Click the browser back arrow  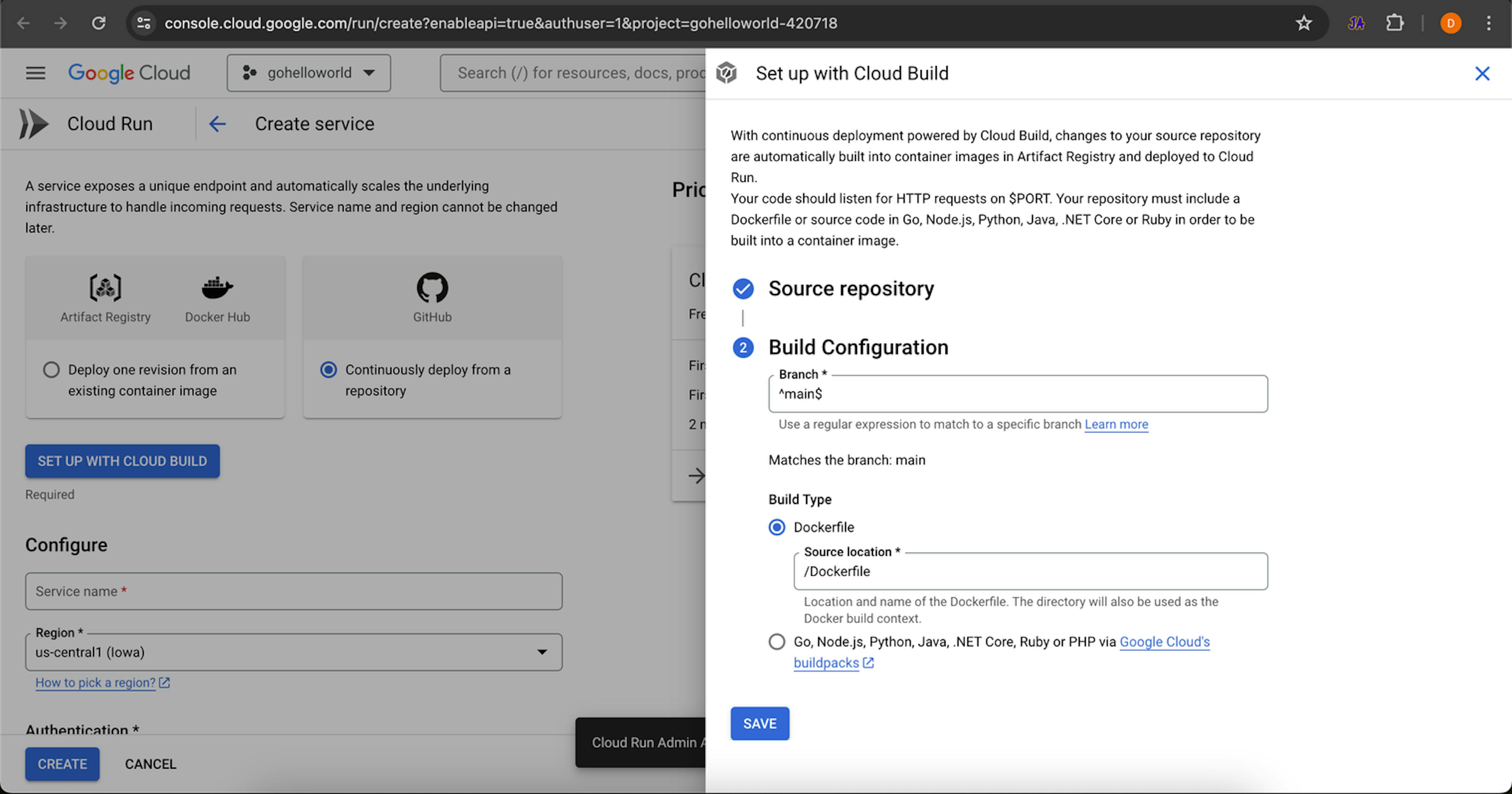click(x=24, y=24)
